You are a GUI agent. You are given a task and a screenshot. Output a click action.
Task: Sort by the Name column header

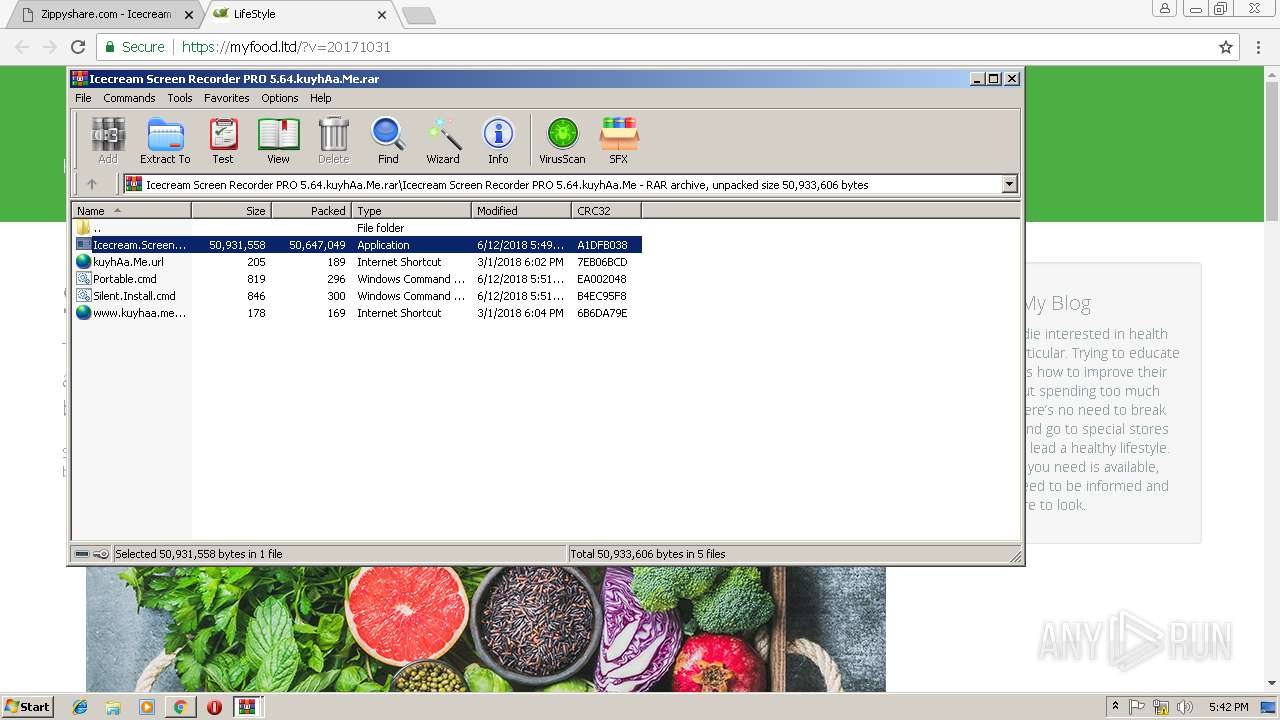click(x=131, y=211)
